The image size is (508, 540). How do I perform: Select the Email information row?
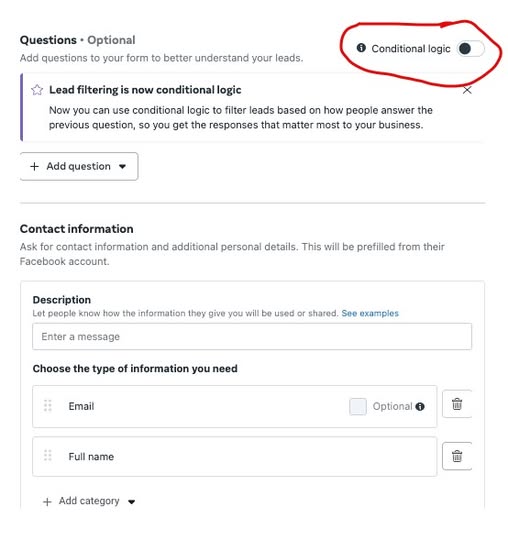(x=235, y=406)
